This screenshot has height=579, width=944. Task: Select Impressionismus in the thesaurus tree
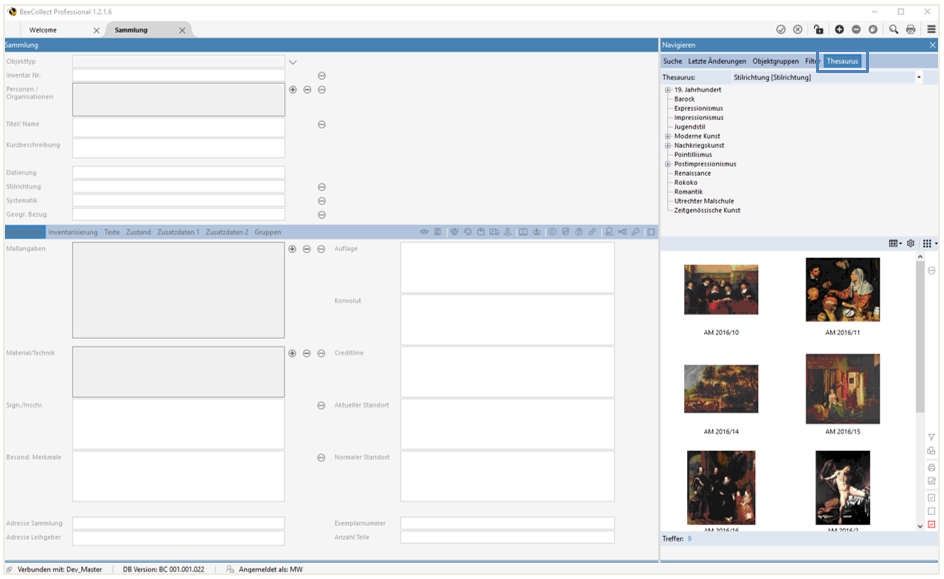(x=698, y=118)
